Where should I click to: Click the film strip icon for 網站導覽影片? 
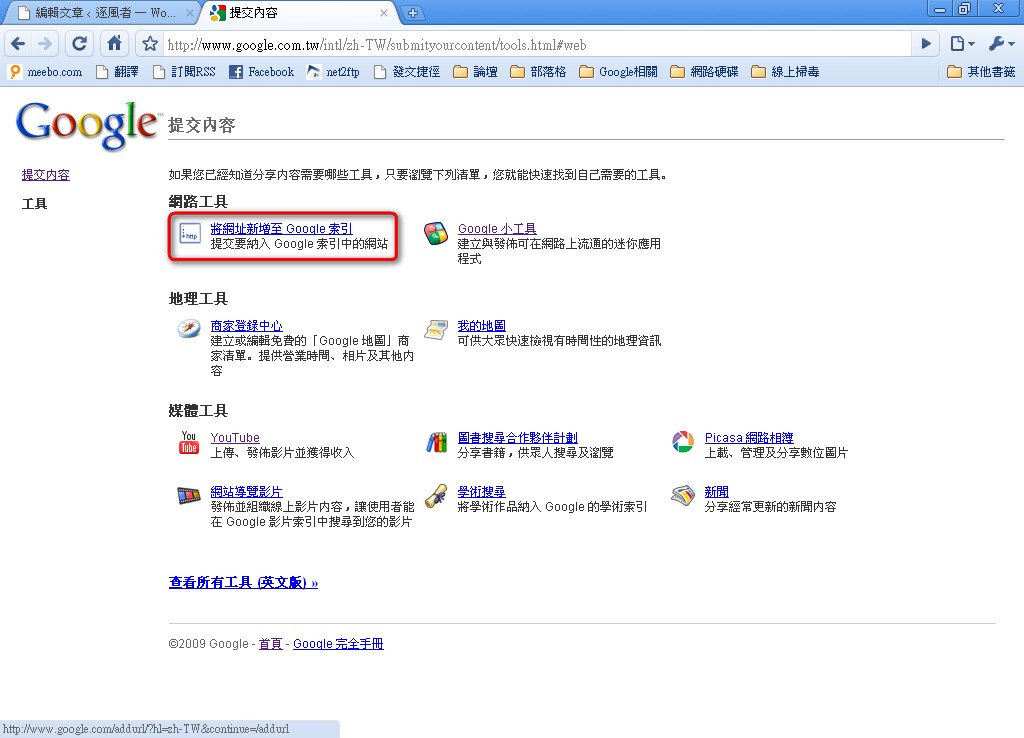click(189, 496)
